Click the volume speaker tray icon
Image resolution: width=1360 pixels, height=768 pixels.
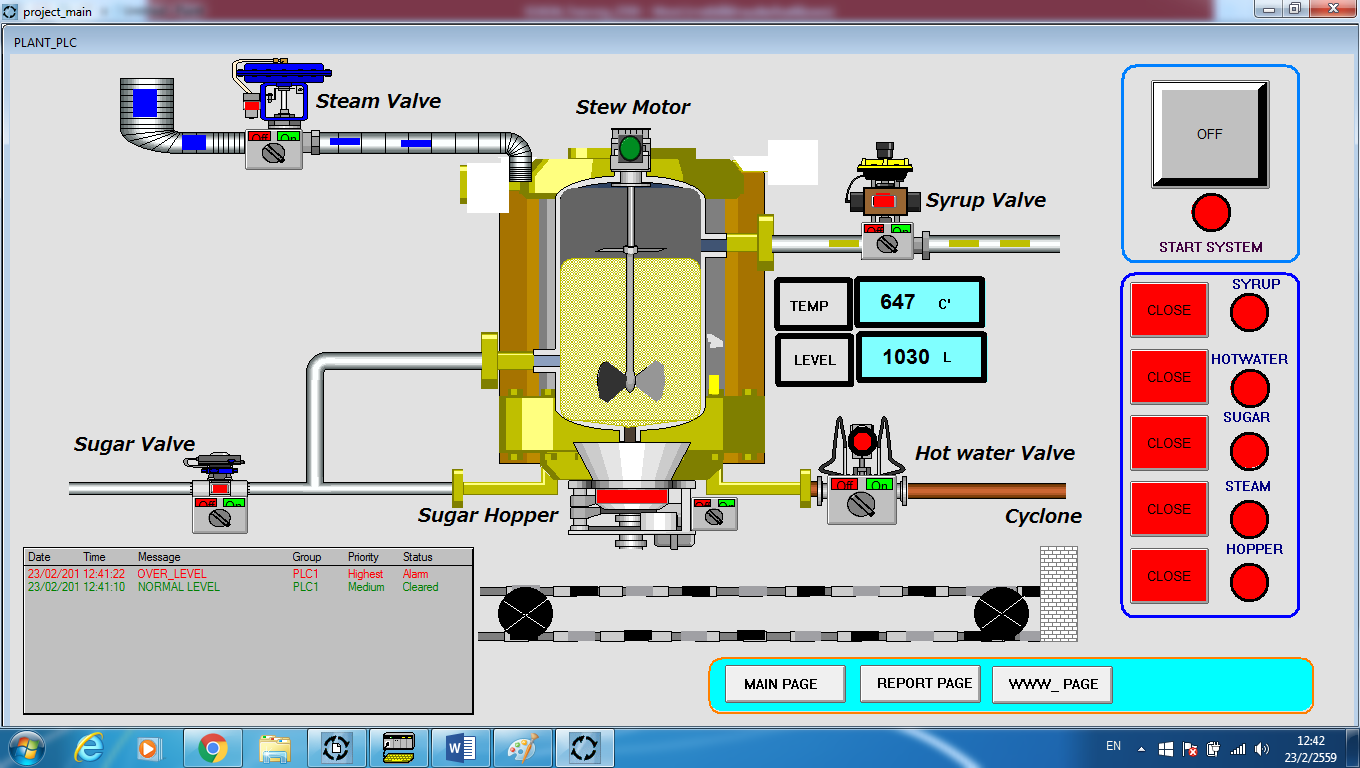click(1262, 748)
